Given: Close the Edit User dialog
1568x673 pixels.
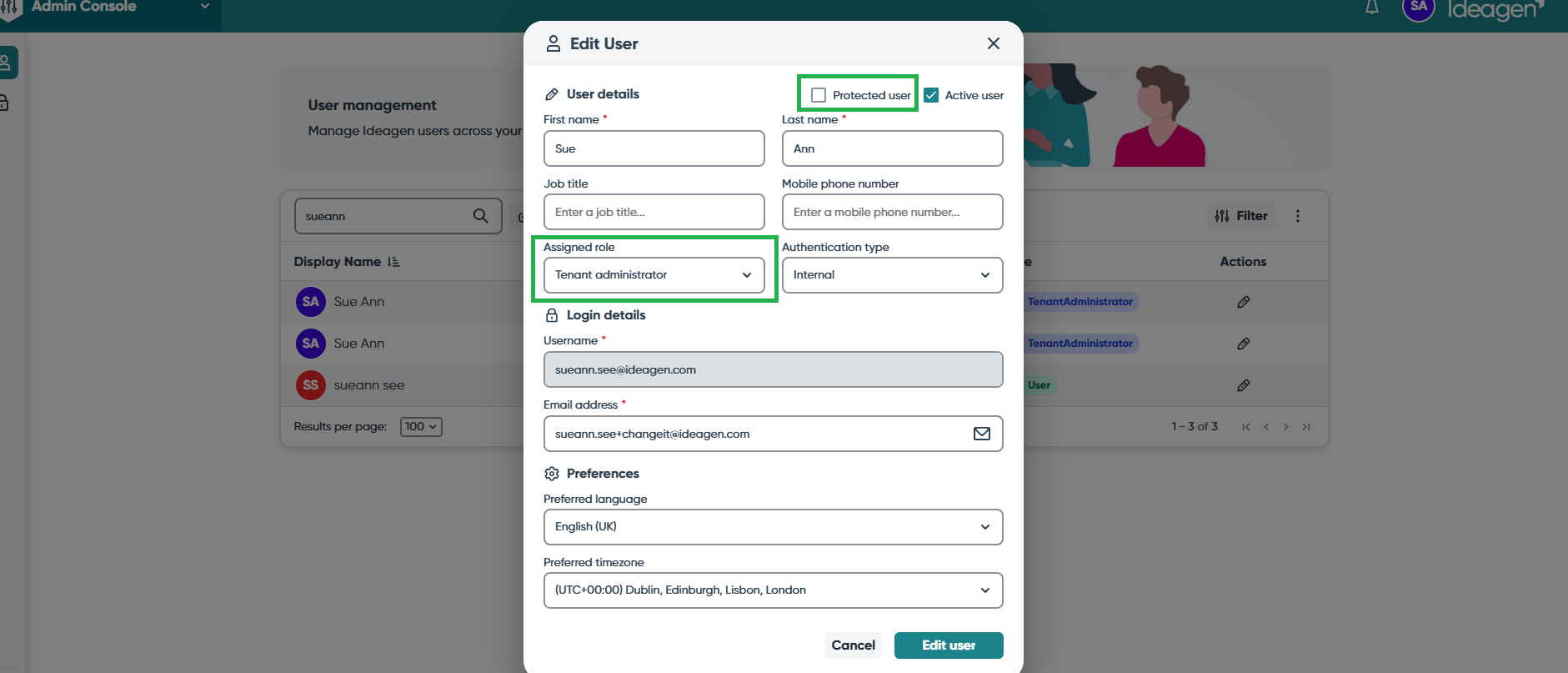Looking at the screenshot, I should (x=993, y=43).
